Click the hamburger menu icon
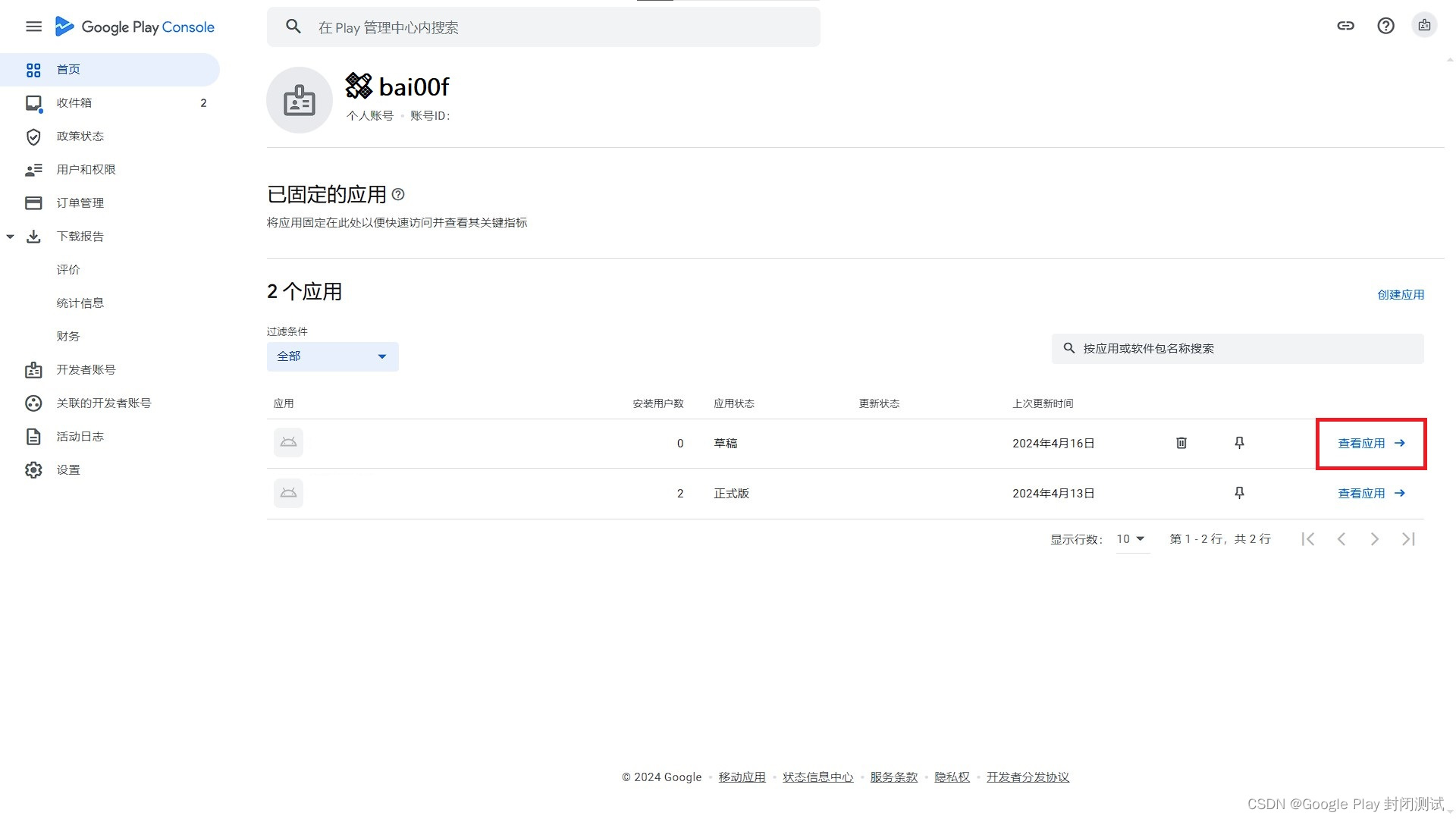 click(33, 27)
